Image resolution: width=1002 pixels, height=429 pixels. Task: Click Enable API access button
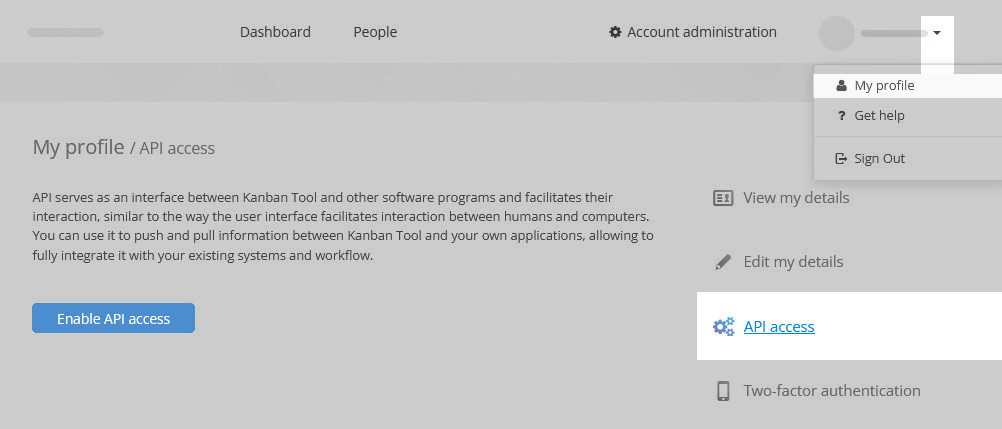coord(113,318)
